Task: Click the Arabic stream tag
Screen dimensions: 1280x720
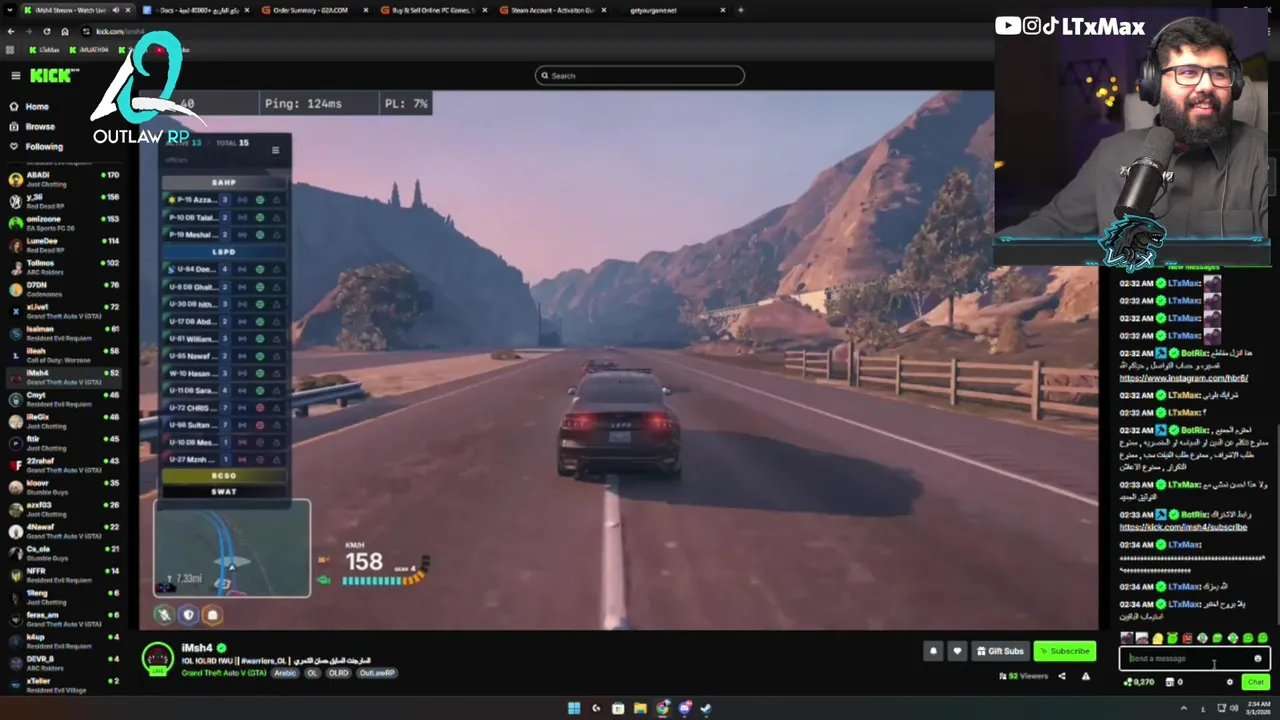Action: (x=286, y=673)
